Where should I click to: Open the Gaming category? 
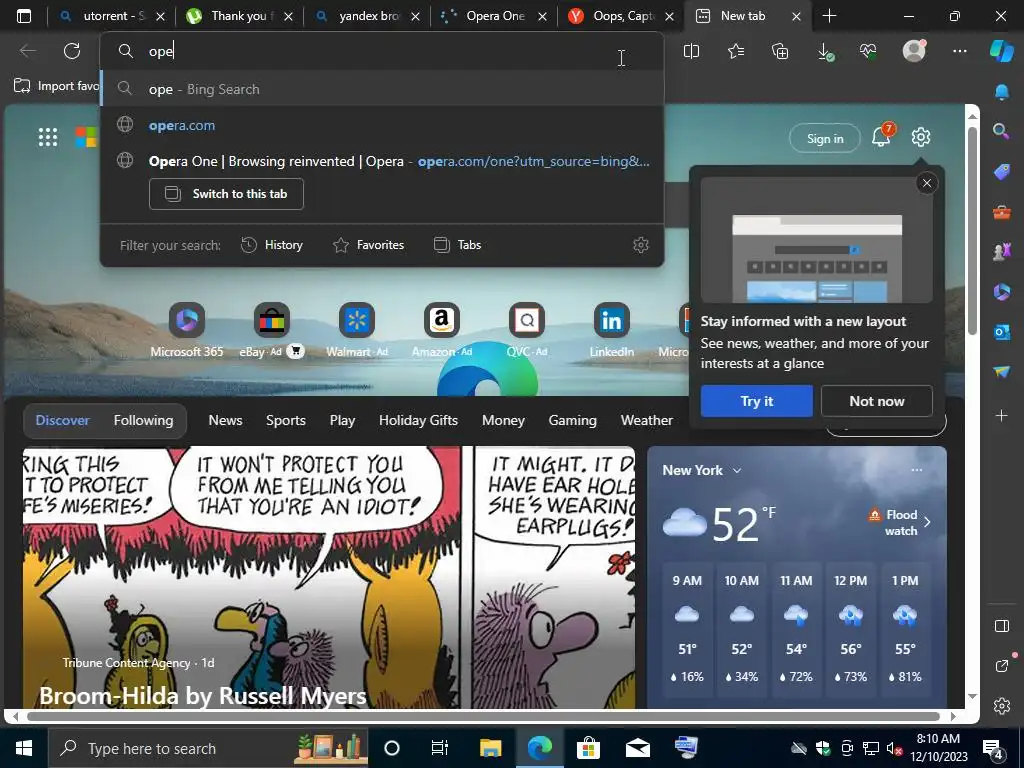coord(572,421)
